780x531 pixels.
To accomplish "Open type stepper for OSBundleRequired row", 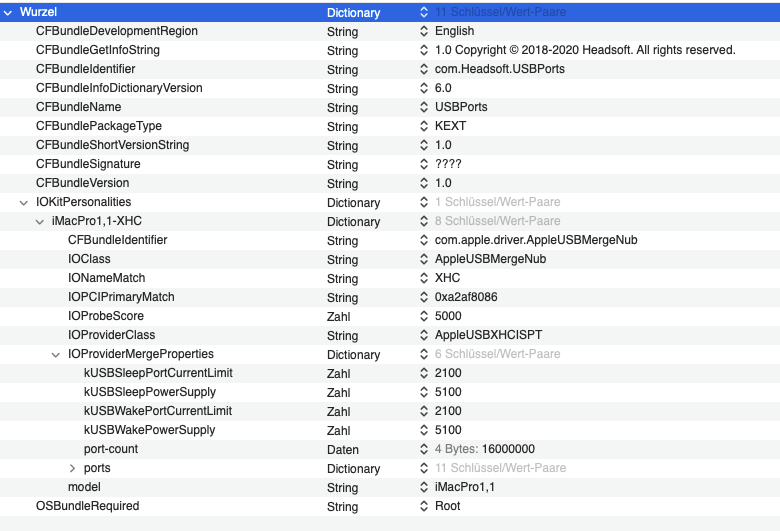I will click(424, 506).
